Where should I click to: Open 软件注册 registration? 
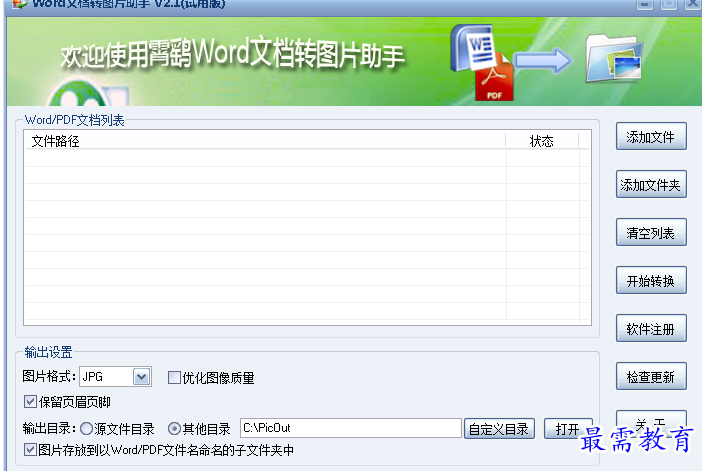651,329
